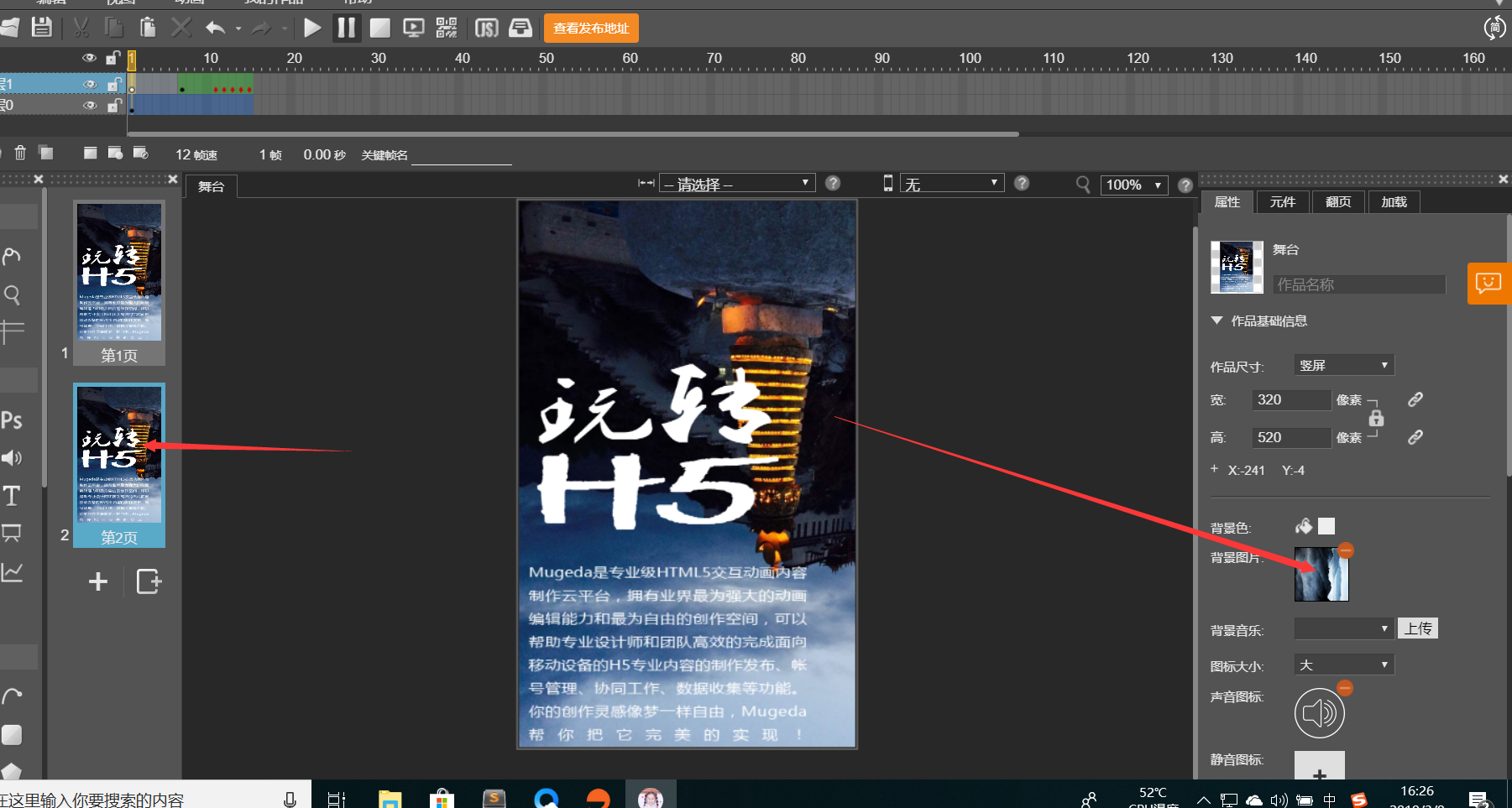Delete layer with the trash can icon
This screenshot has width=1512, height=808.
tap(20, 153)
